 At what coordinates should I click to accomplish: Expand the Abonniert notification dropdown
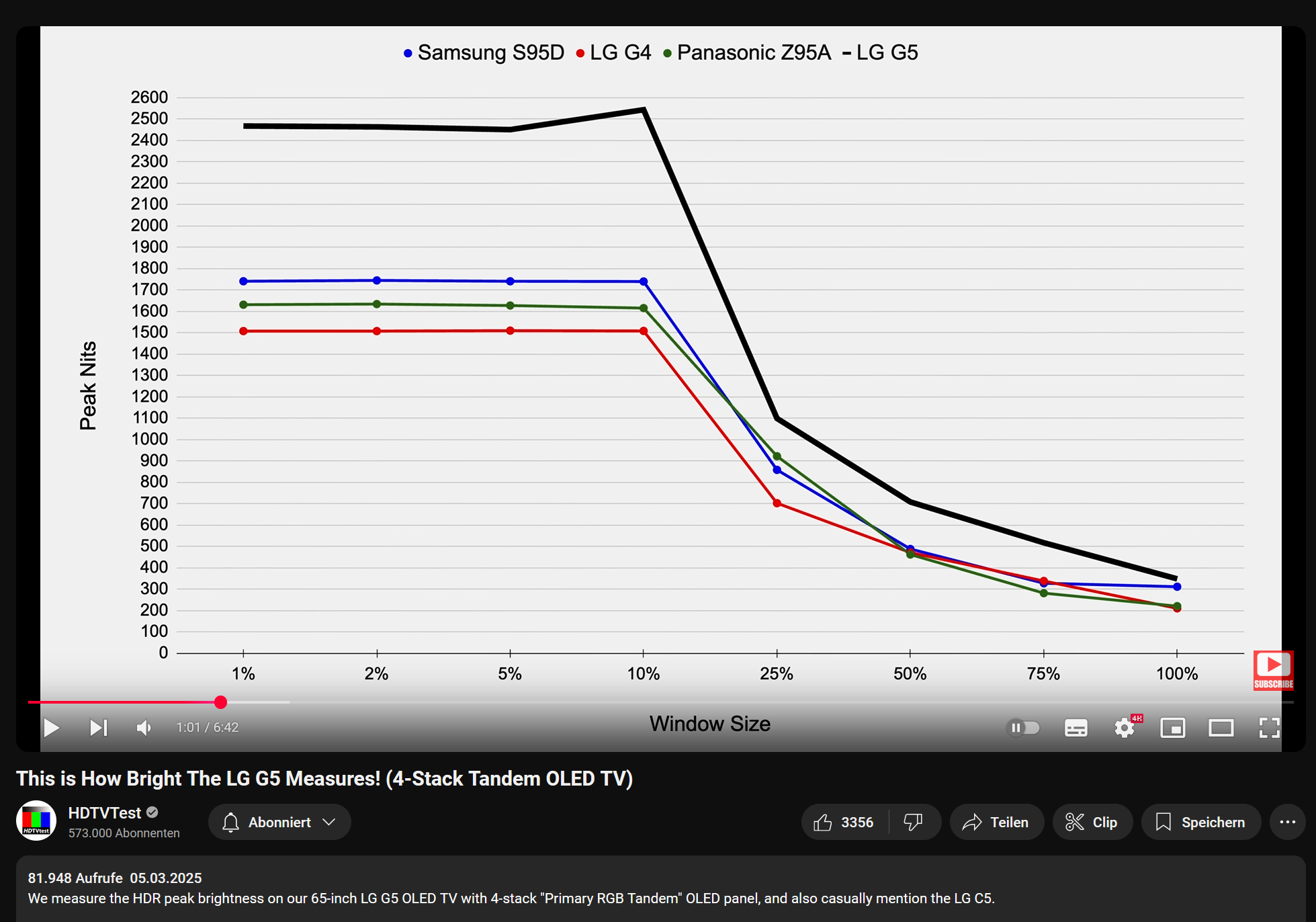pos(279,822)
